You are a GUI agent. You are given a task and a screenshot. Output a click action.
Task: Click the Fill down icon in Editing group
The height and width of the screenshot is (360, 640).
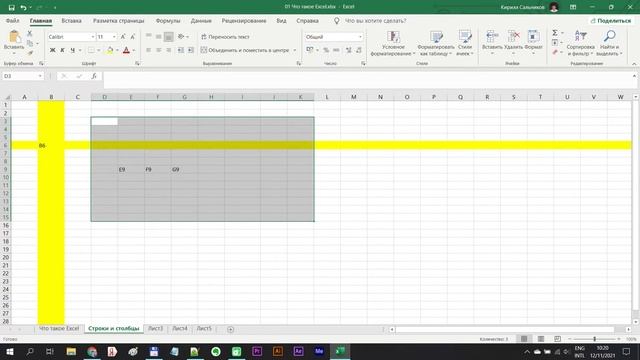pos(555,42)
